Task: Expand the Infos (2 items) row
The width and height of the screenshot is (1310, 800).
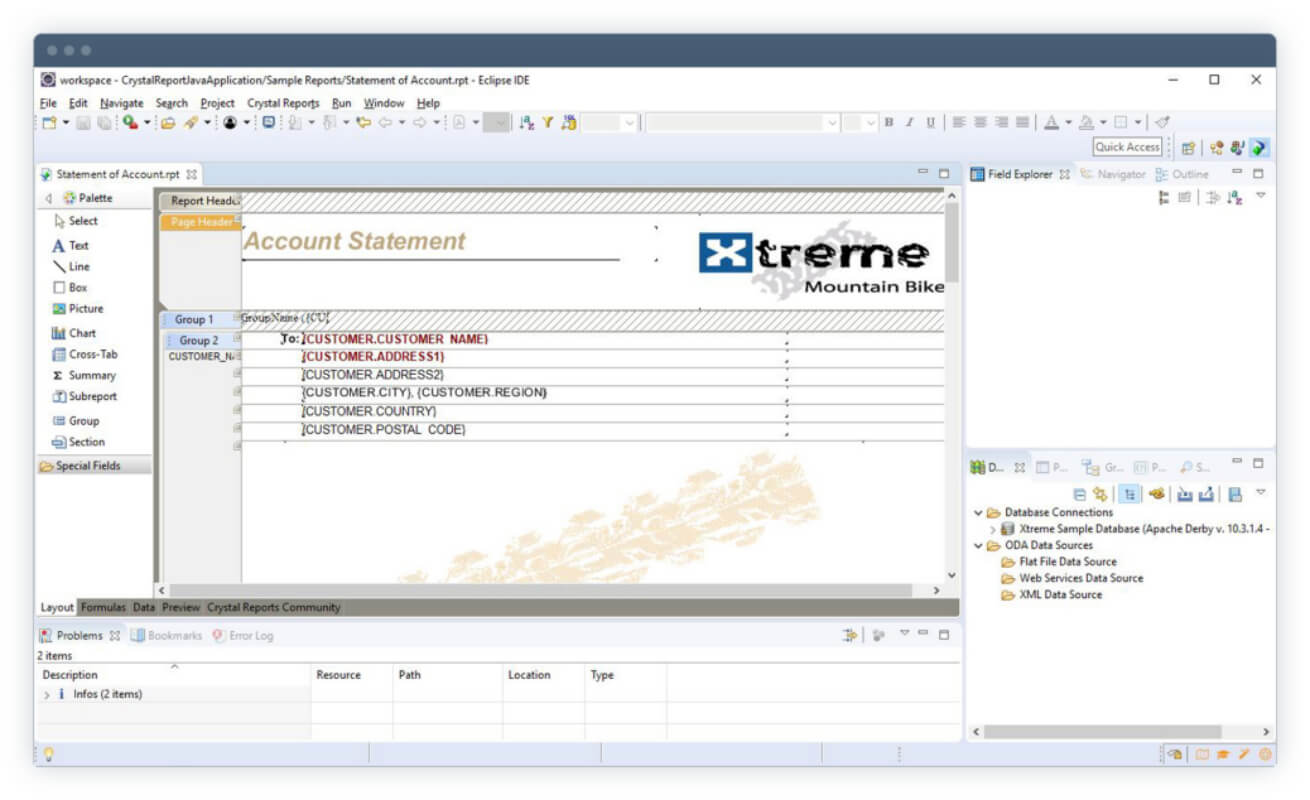Action: [47, 694]
